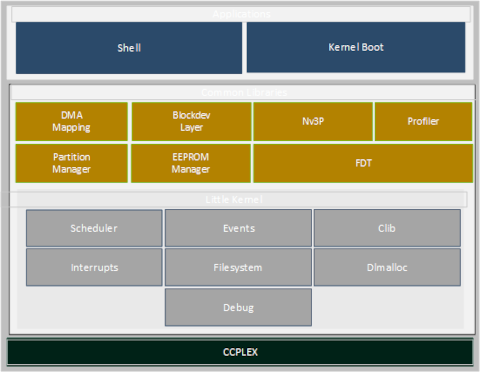Choose the Blockdev Layer block
This screenshot has height=372, width=480.
[191, 121]
